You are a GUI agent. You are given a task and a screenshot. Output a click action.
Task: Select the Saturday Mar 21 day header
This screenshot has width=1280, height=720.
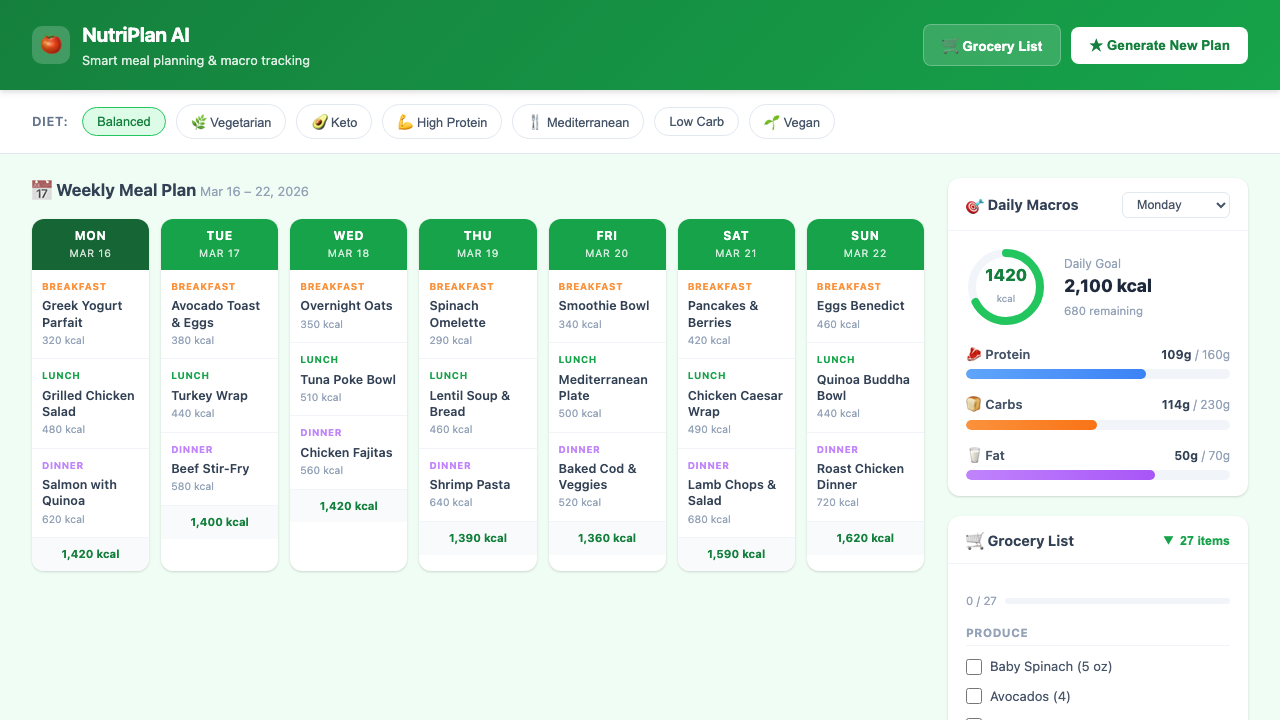735,244
